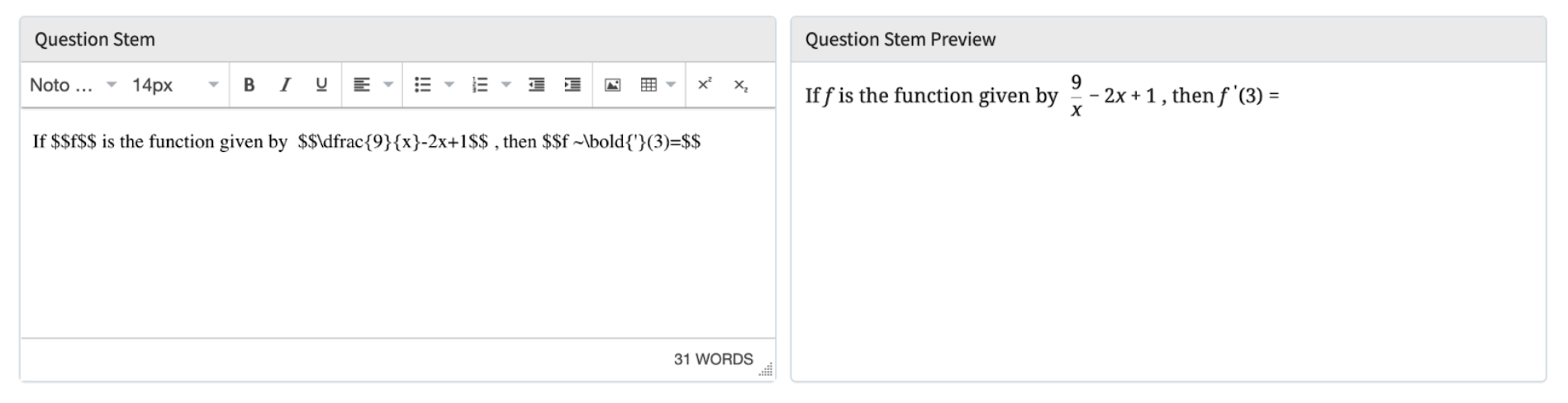Expand the alignment options arrow
Screen dimensions: 1568x403
point(387,85)
